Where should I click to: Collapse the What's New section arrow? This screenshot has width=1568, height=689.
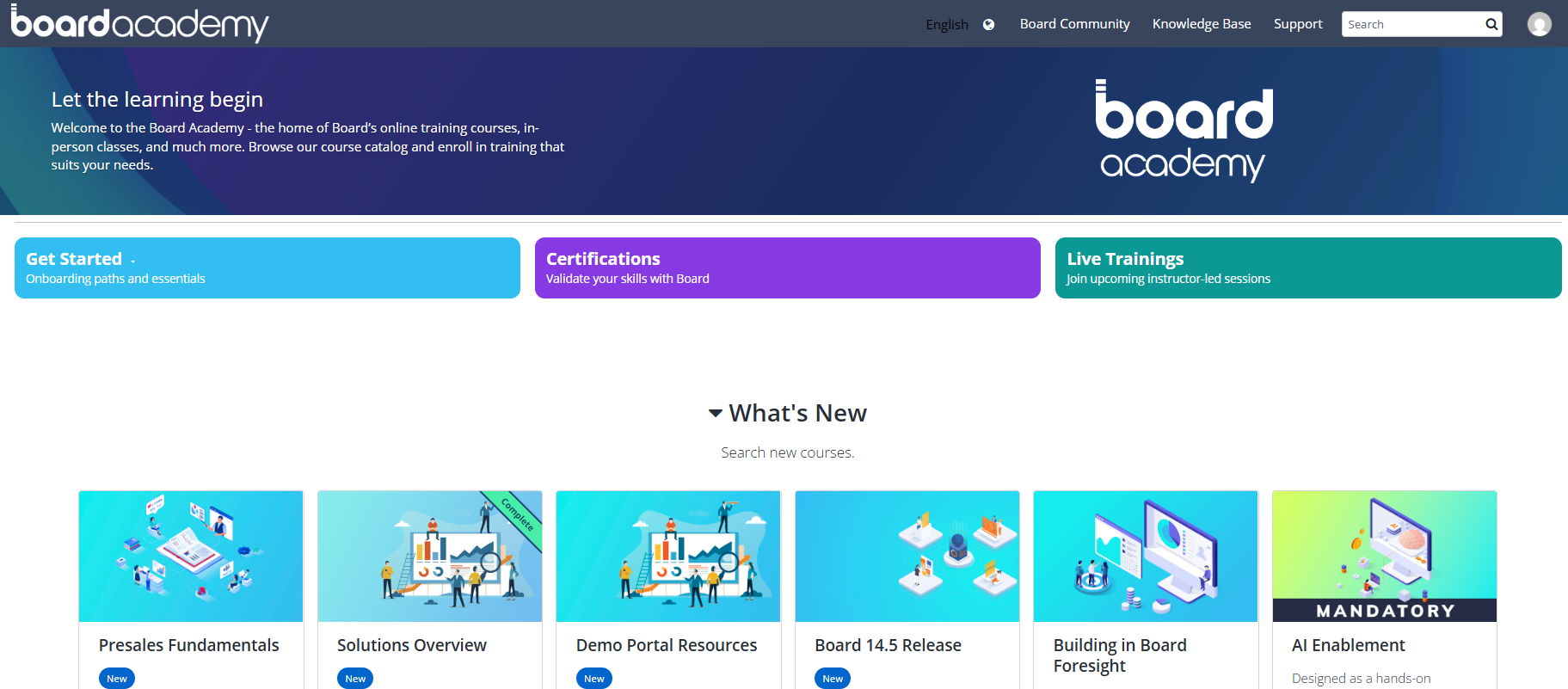click(715, 414)
